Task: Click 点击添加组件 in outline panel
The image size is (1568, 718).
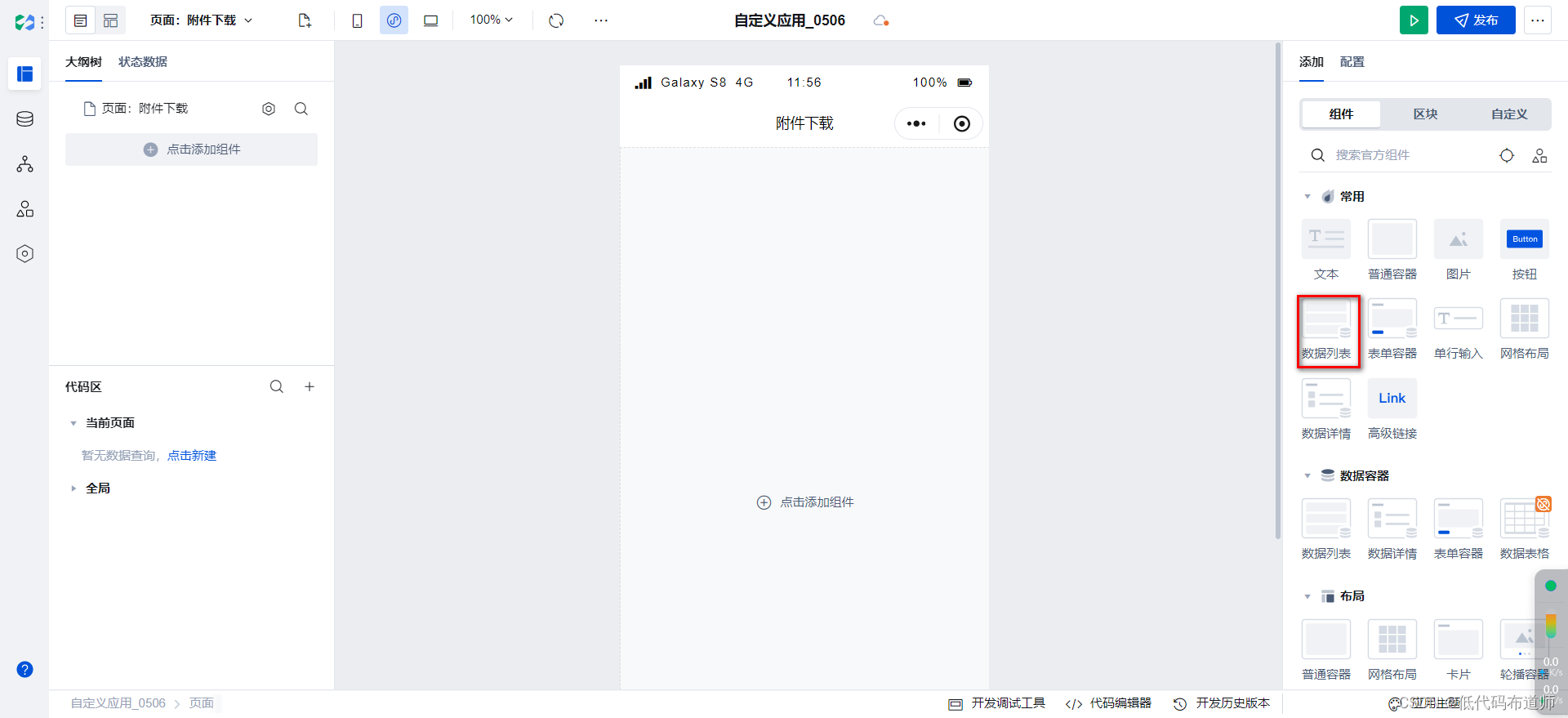Action: [191, 149]
